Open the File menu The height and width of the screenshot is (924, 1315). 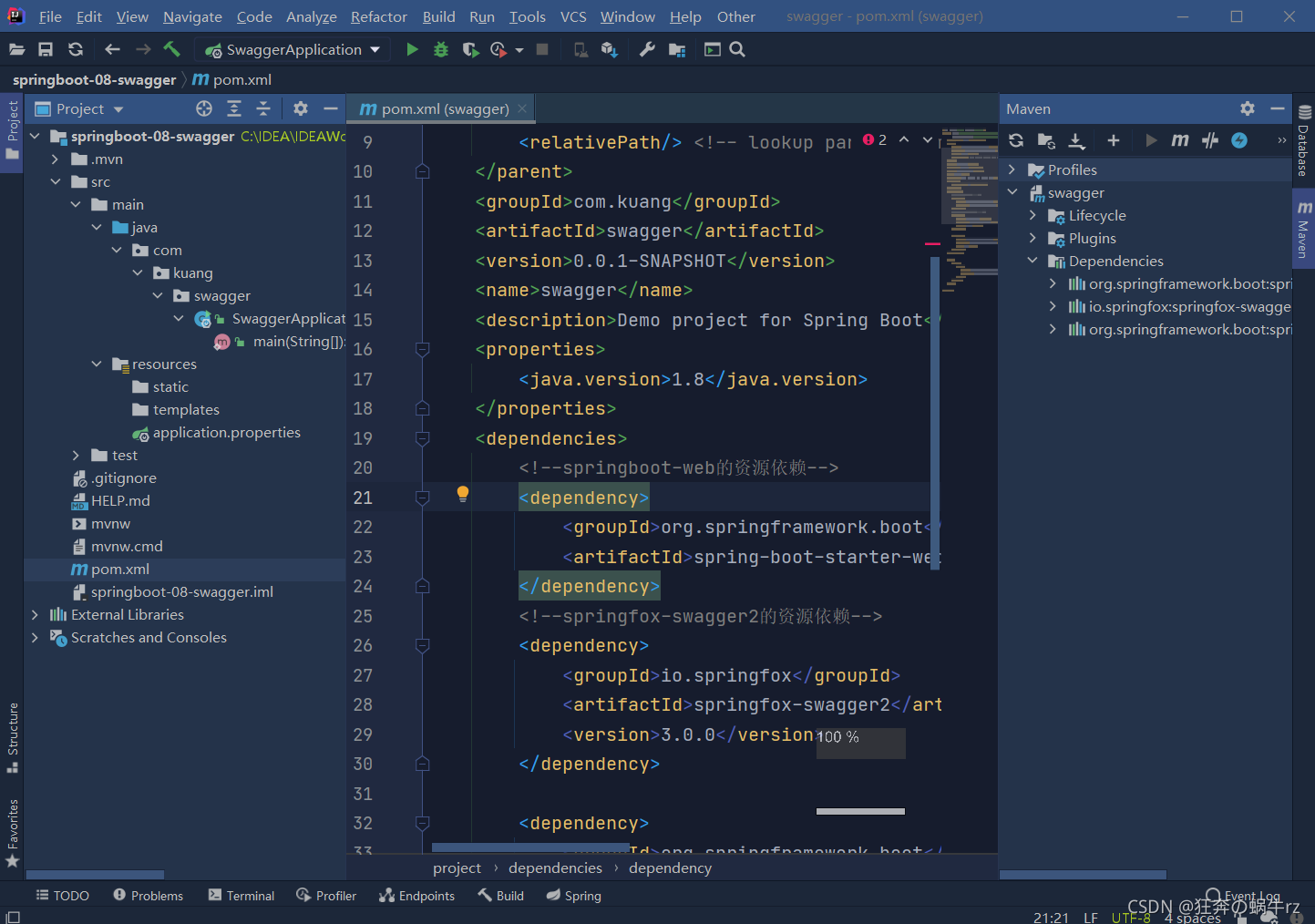[50, 16]
